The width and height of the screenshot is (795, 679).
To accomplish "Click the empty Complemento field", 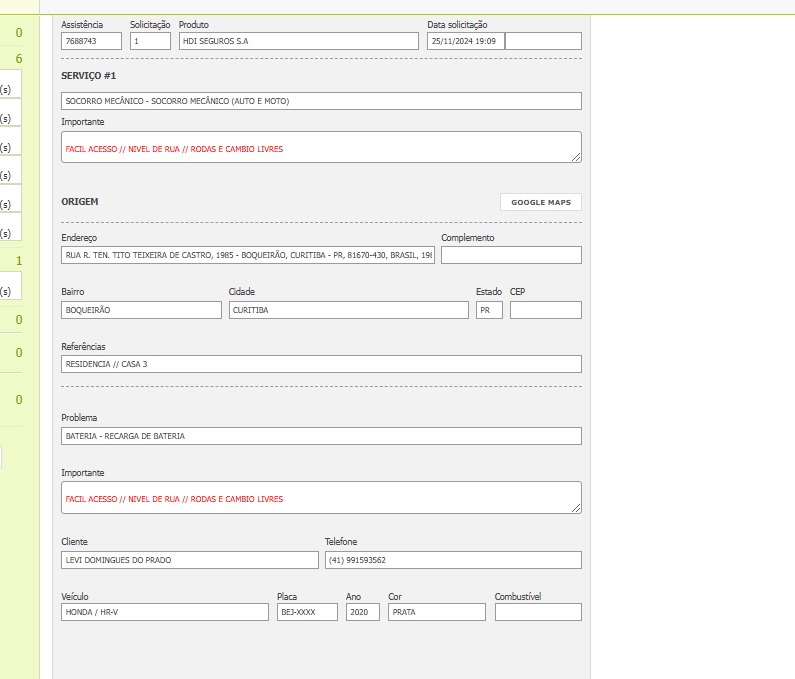I will (510, 255).
